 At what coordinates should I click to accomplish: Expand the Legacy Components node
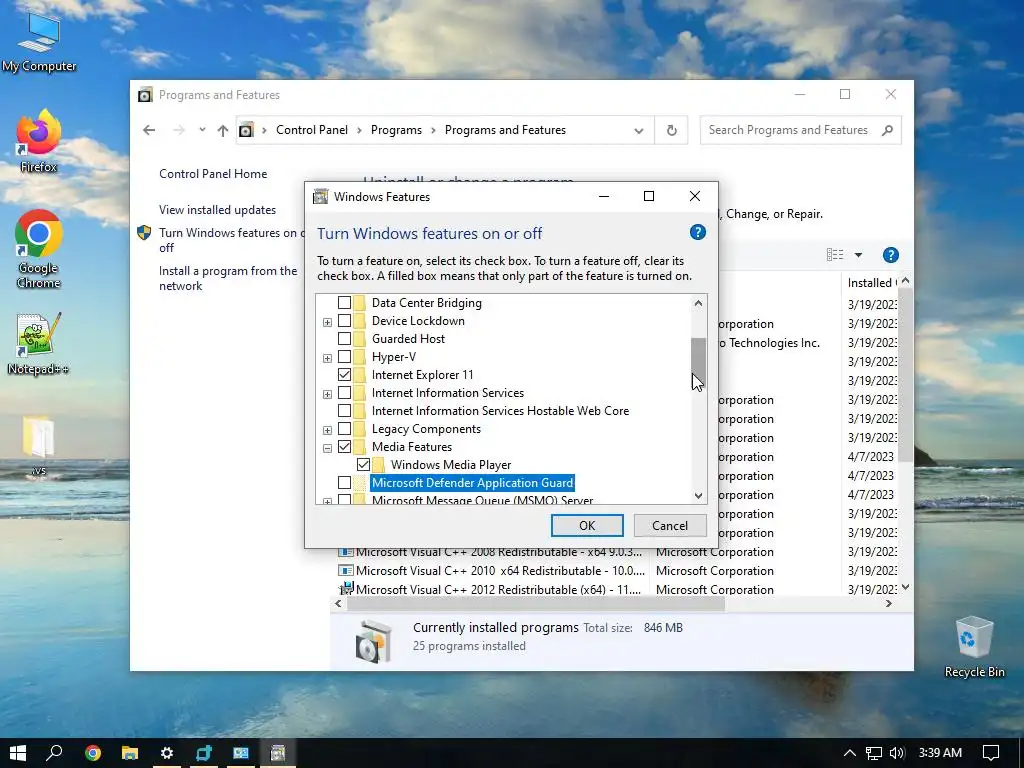pyautogui.click(x=327, y=430)
